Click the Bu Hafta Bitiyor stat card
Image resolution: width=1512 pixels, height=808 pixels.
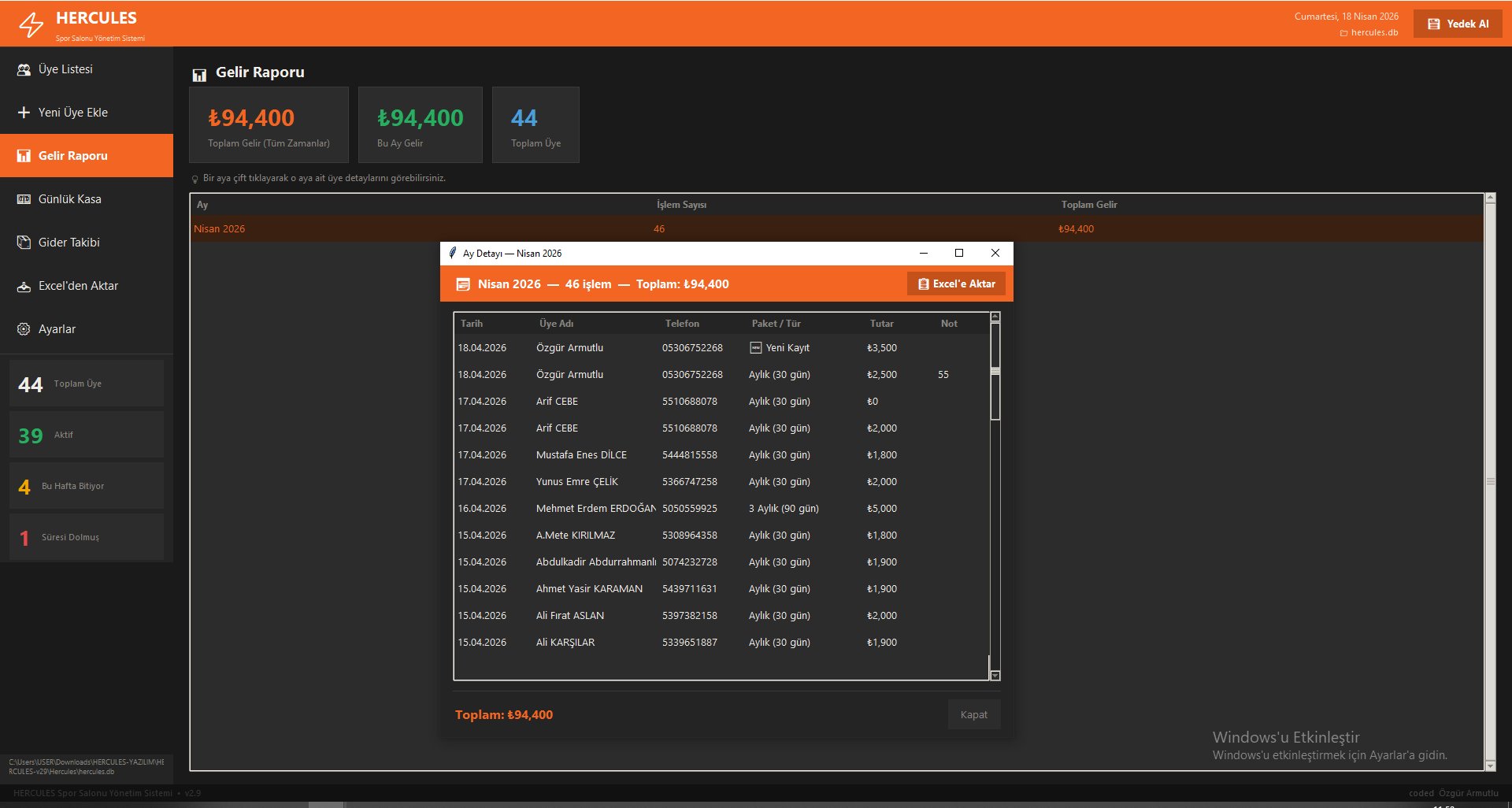[87, 486]
